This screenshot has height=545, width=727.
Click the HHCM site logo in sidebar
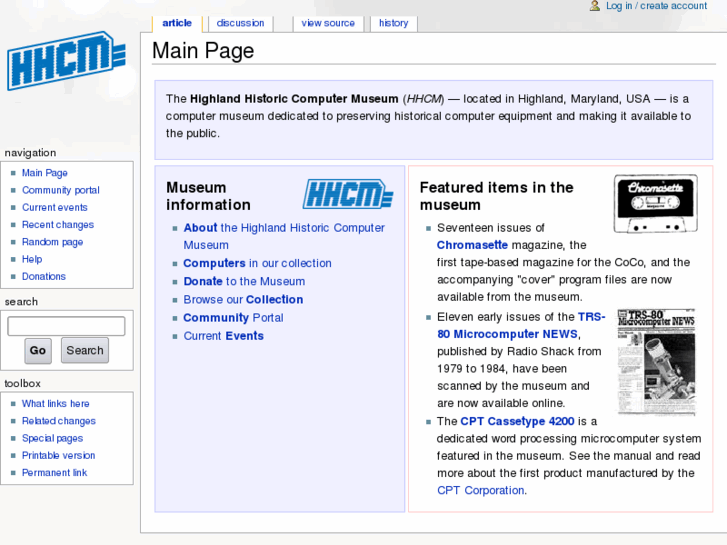[x=66, y=60]
